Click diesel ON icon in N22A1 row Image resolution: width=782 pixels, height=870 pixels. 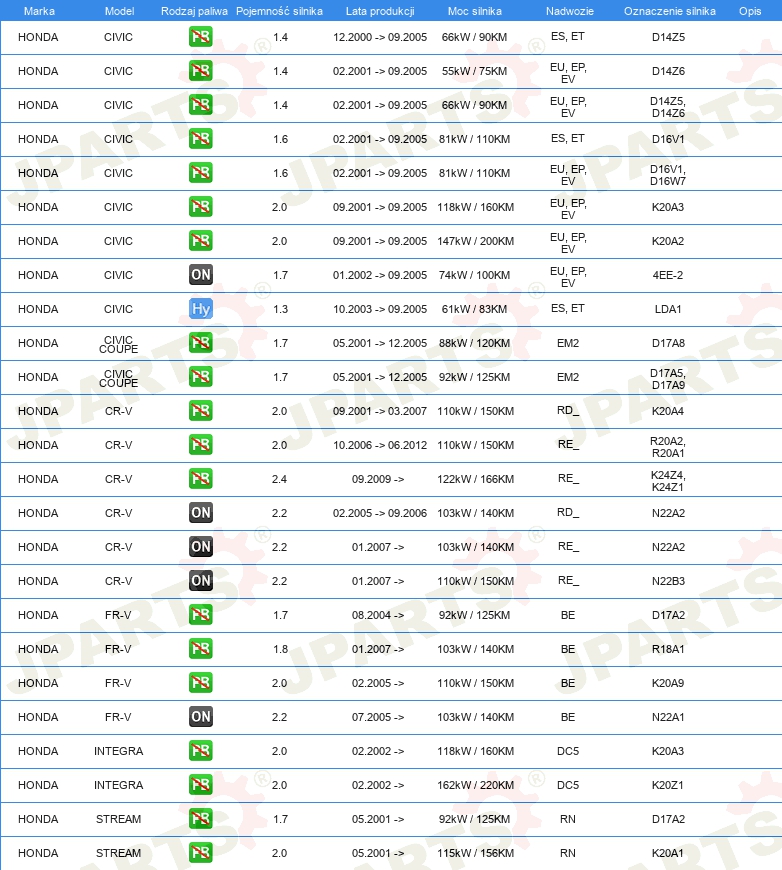200,717
